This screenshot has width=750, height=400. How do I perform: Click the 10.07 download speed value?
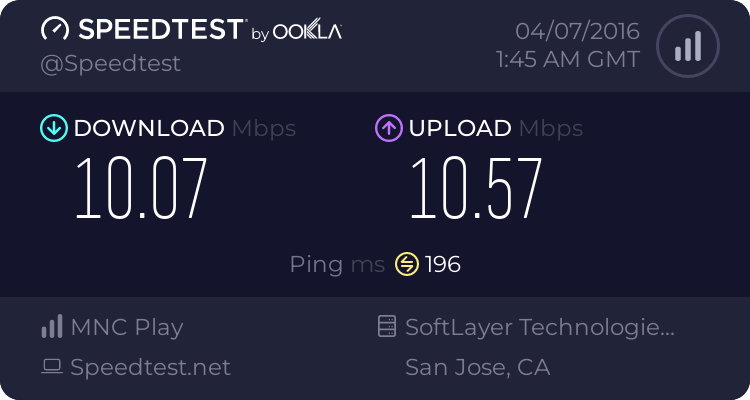[141, 188]
